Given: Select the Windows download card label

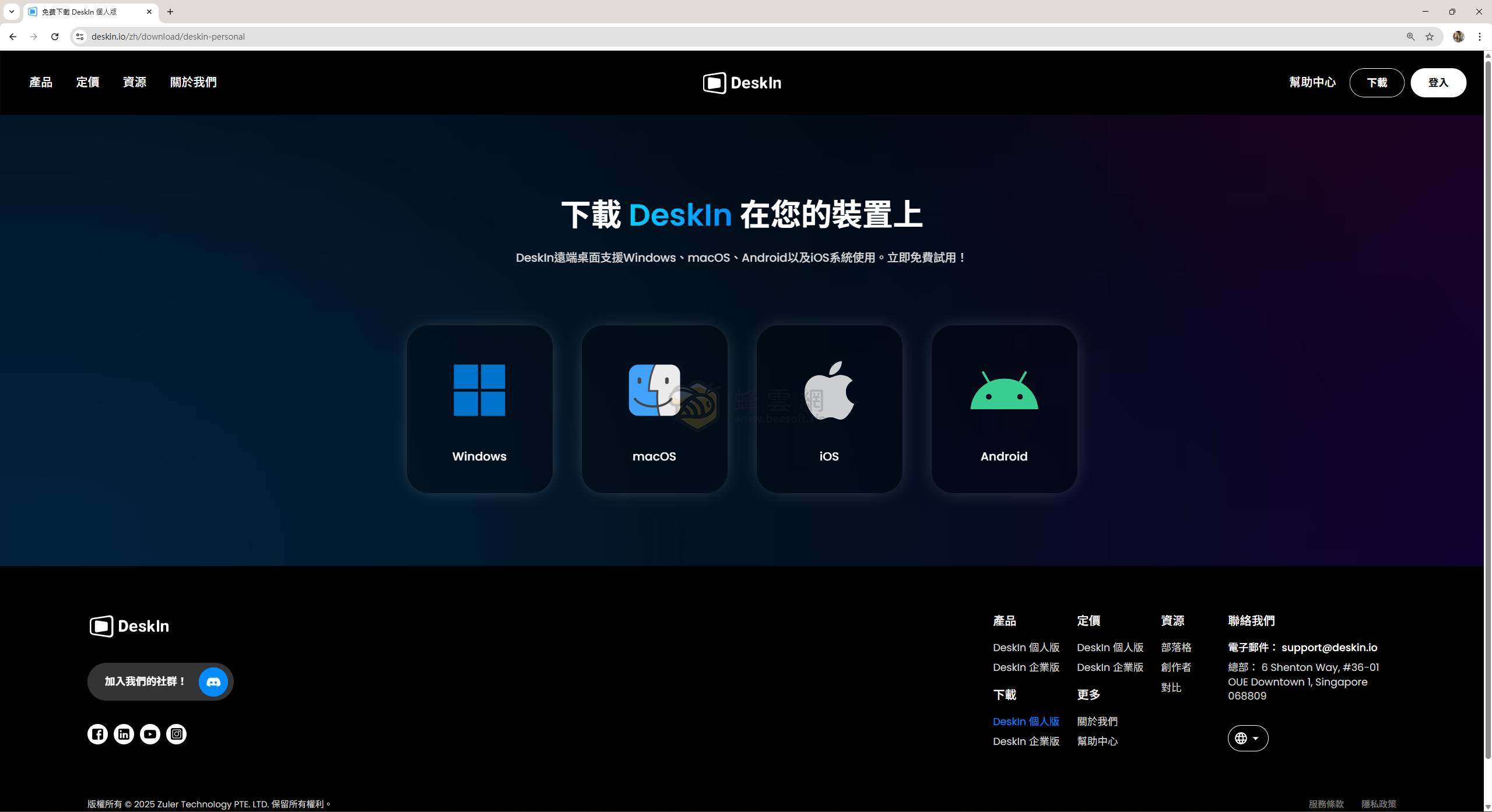Looking at the screenshot, I should pos(479,456).
